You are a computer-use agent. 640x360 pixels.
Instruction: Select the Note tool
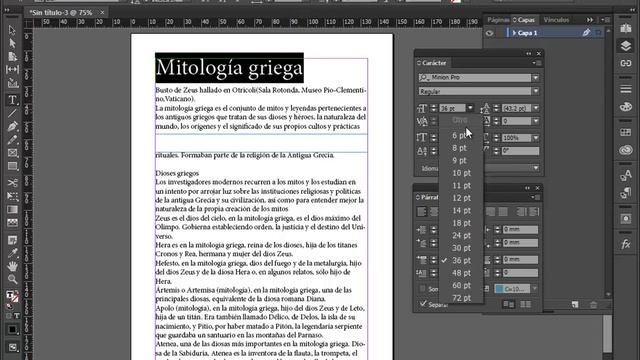(x=12, y=240)
